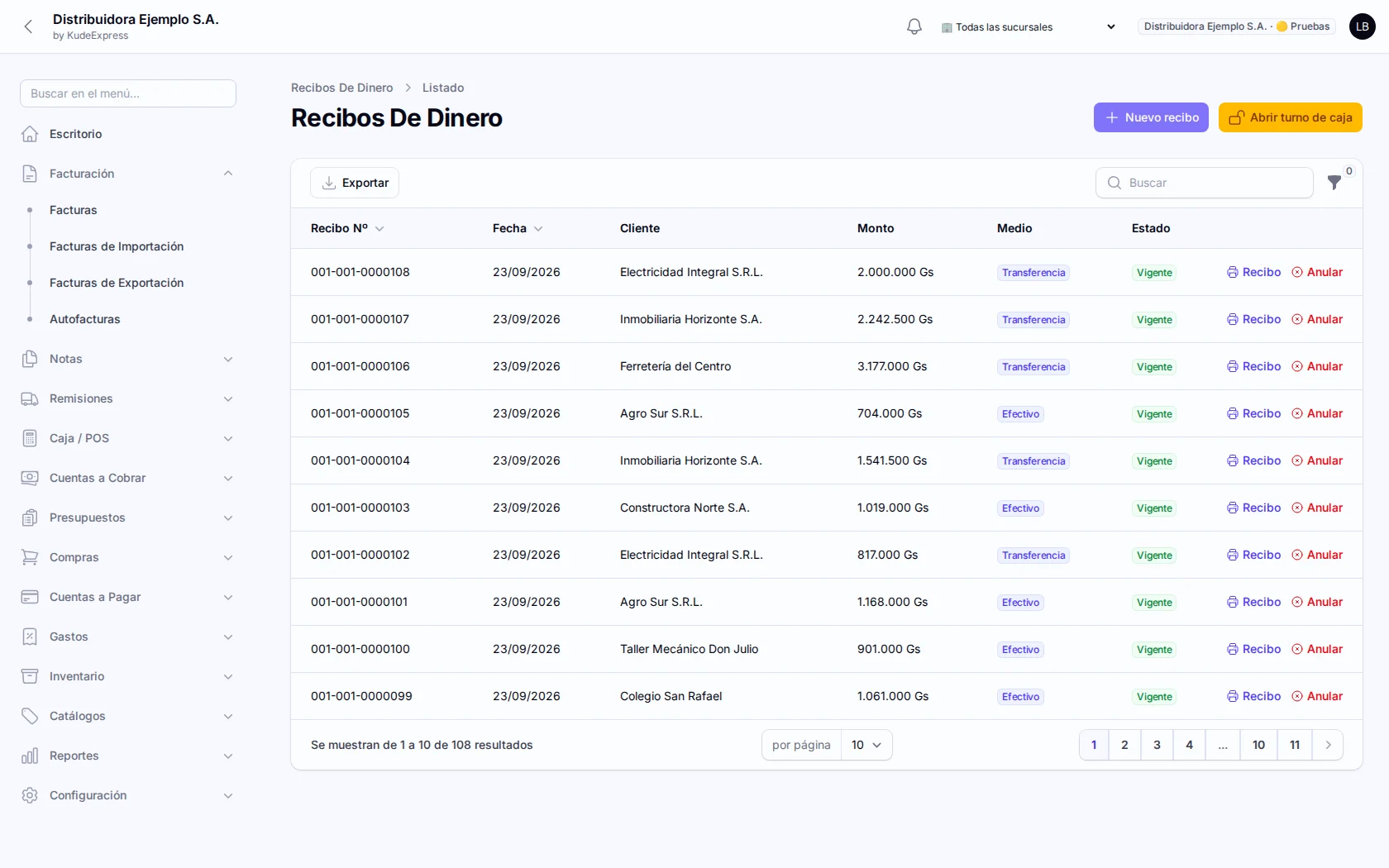
Task: Print Recibo for receipt 0000102
Action: click(x=1253, y=555)
